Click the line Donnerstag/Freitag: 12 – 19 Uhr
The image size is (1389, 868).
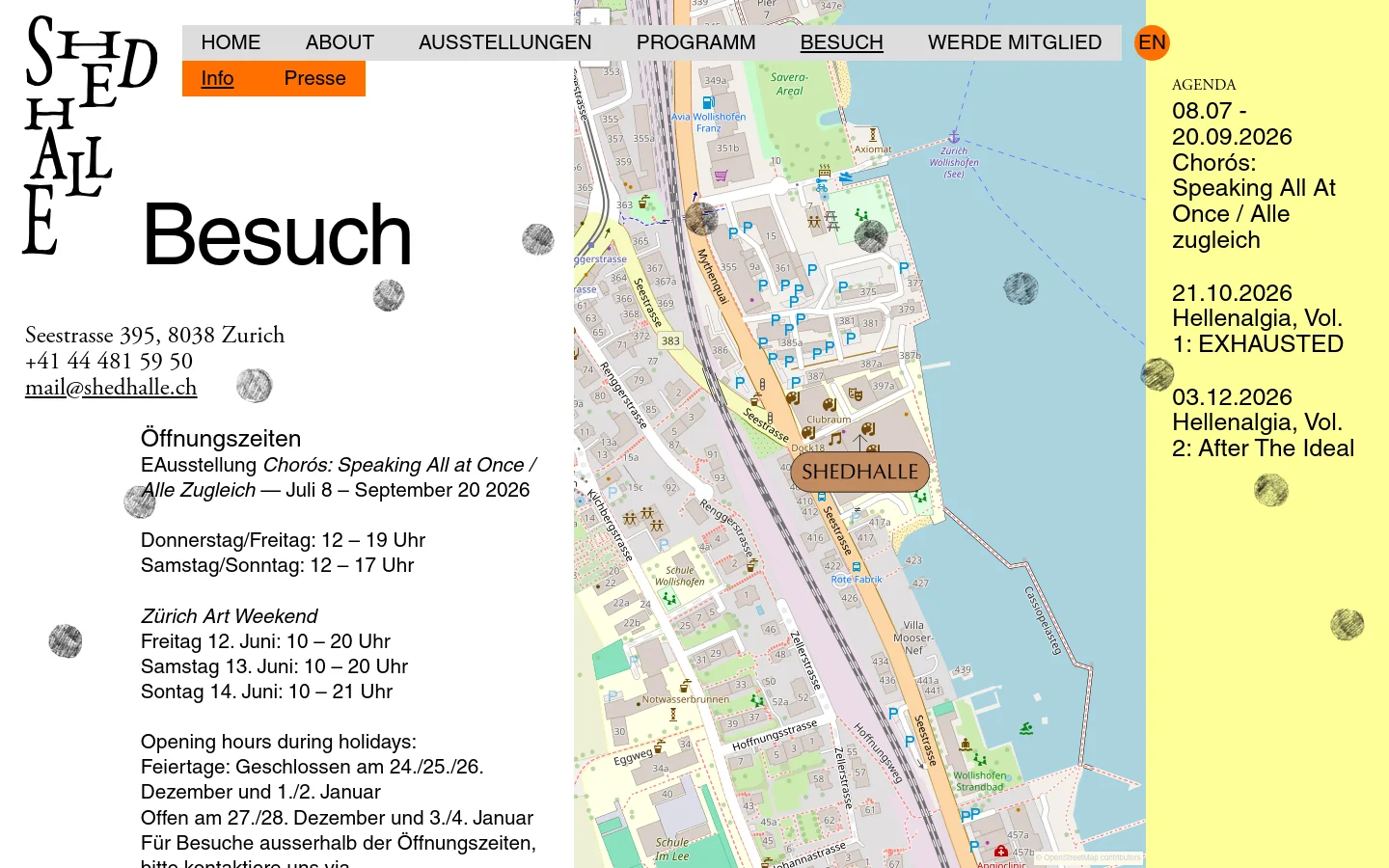(283, 540)
